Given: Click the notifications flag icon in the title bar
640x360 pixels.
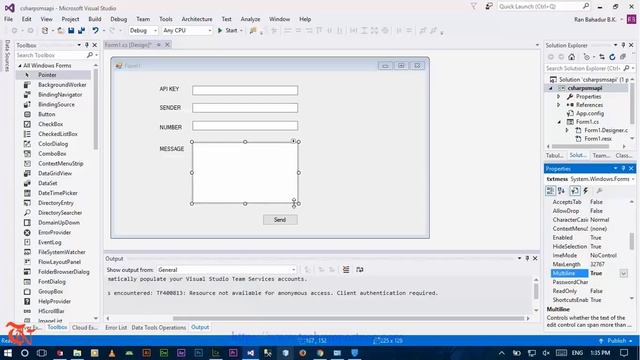Looking at the screenshot, I should 473,7.
